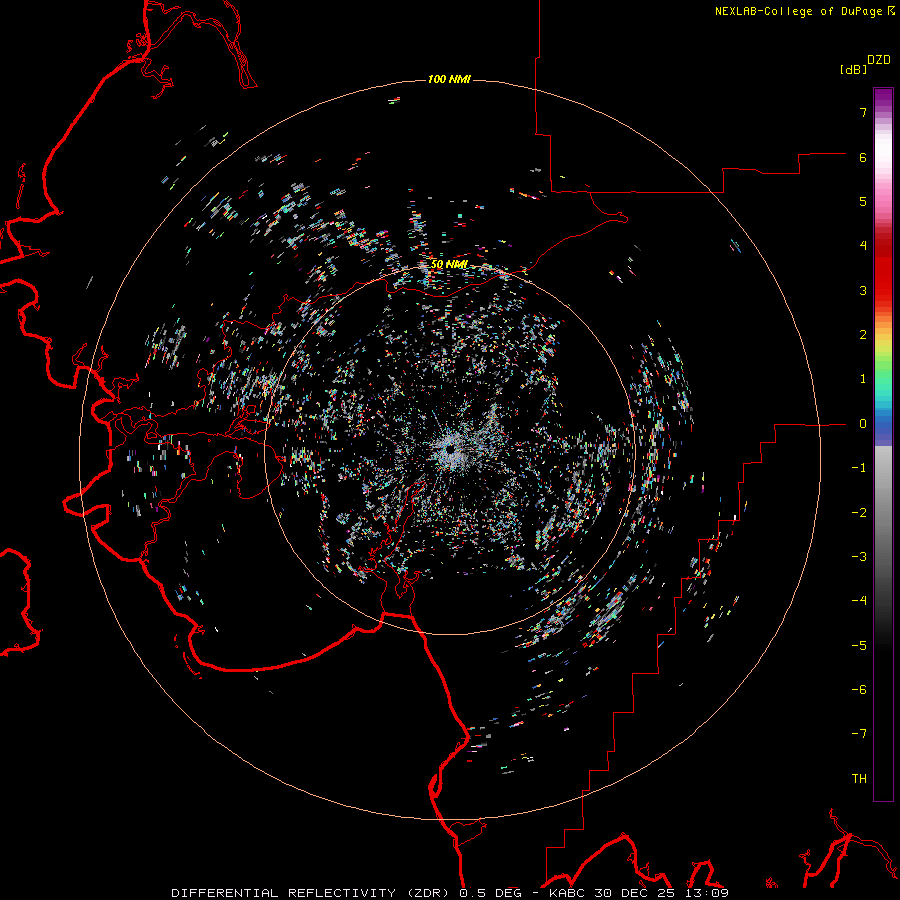900x900 pixels.
Task: Click the "0.5 DEG" elevation angle text
Action: pos(491,893)
